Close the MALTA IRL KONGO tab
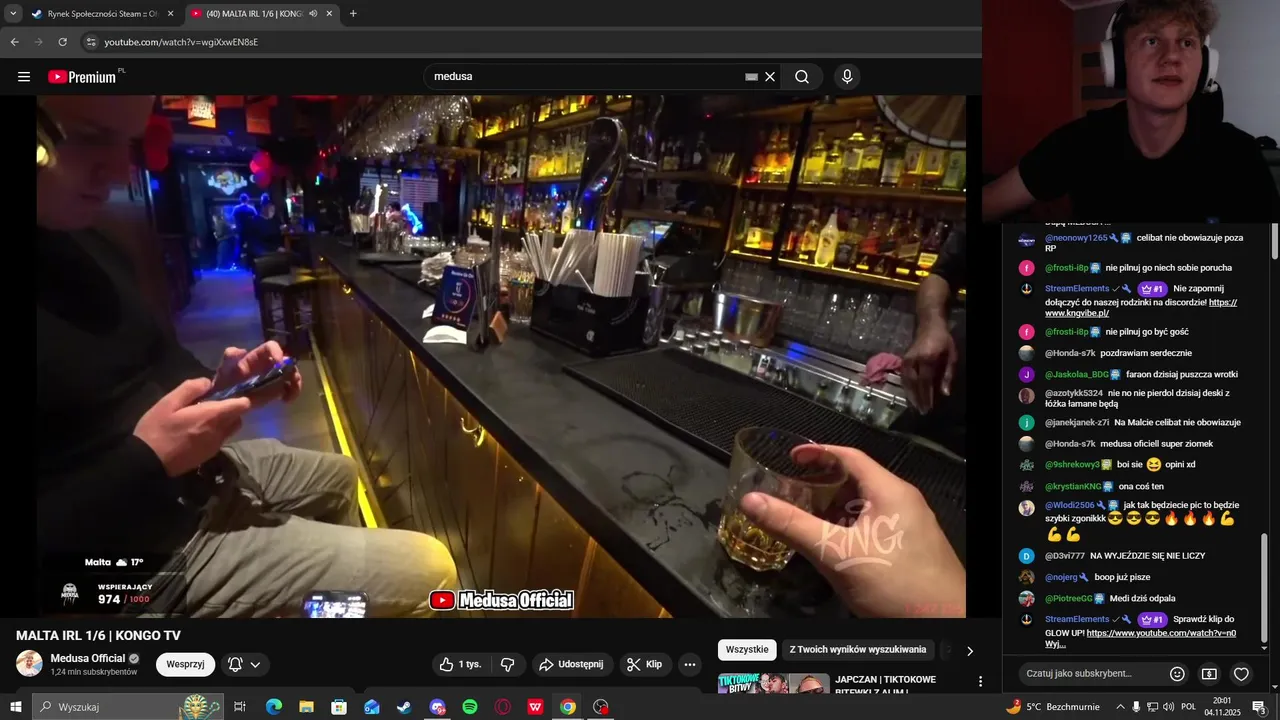Image resolution: width=1280 pixels, height=720 pixels. pos(329,14)
